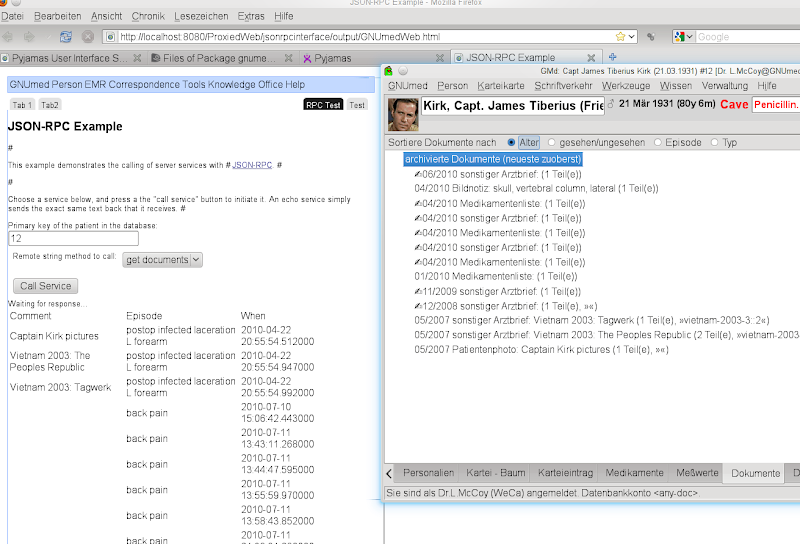
Task: Open the Schriftverkehr menu in GNUmed
Action: 562,86
